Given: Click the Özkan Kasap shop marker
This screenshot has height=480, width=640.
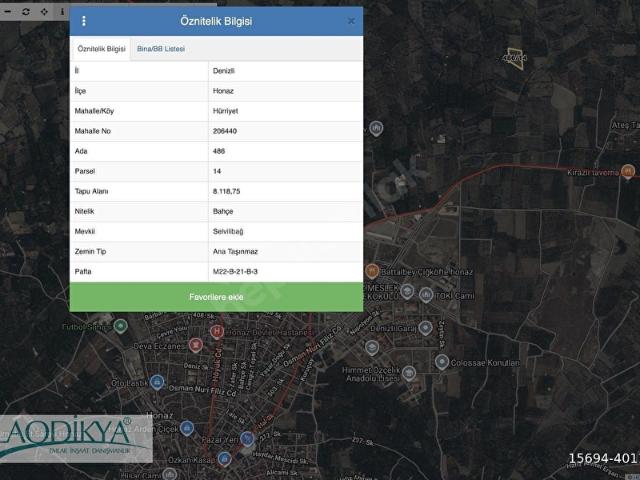Looking at the screenshot, I should point(224,458).
